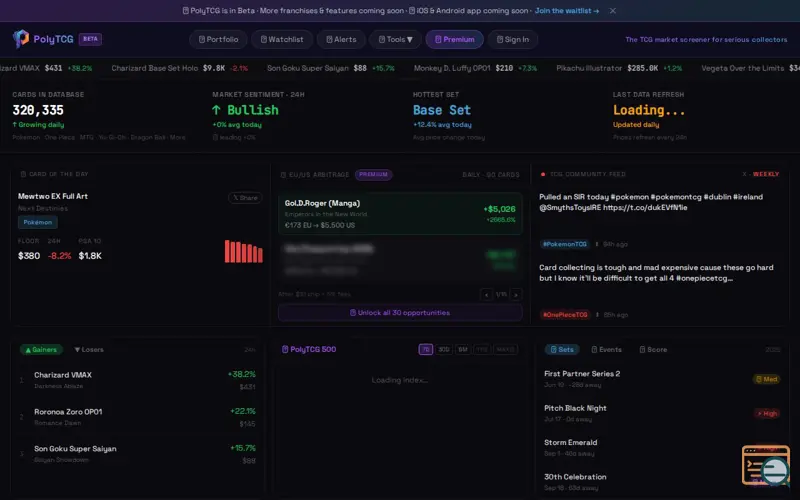Open the Premium nav button

pyautogui.click(x=454, y=39)
